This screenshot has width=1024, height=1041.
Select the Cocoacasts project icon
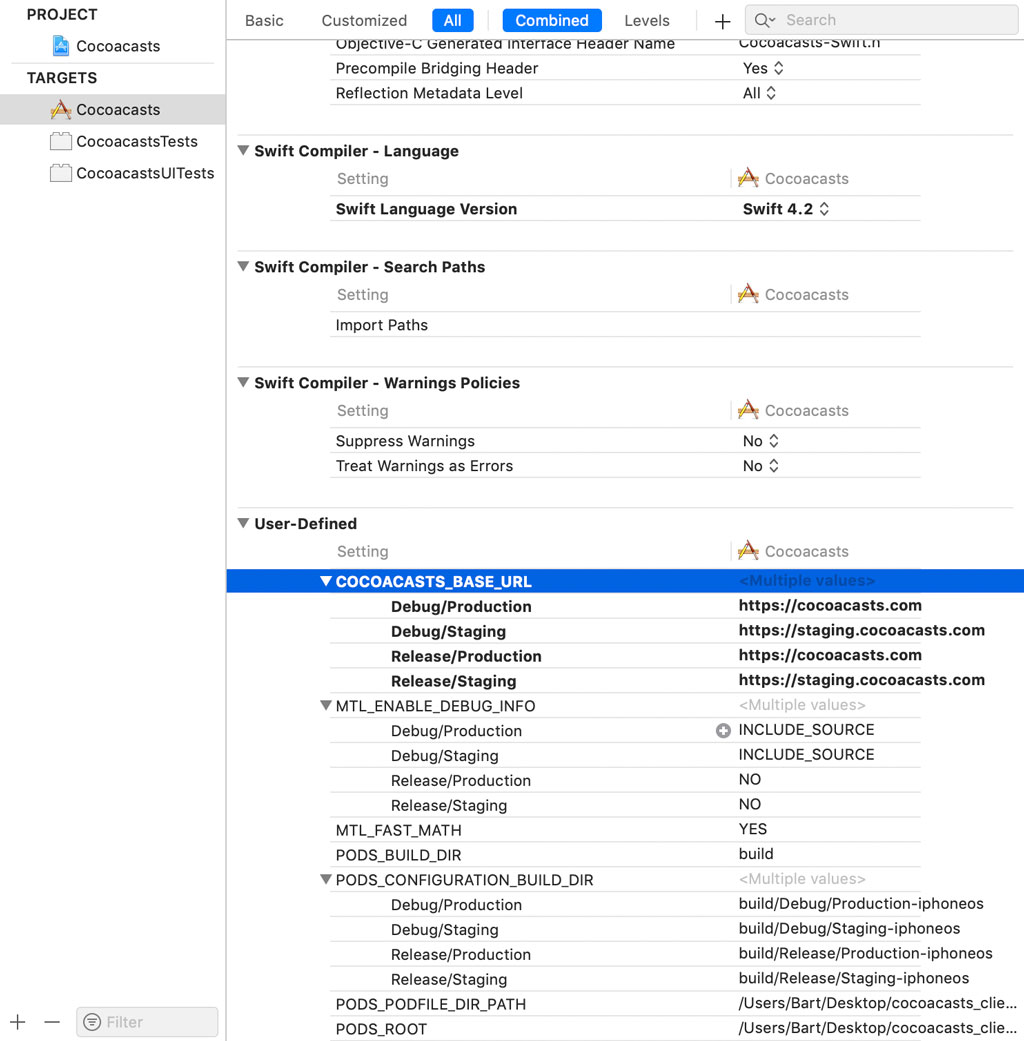[x=60, y=45]
